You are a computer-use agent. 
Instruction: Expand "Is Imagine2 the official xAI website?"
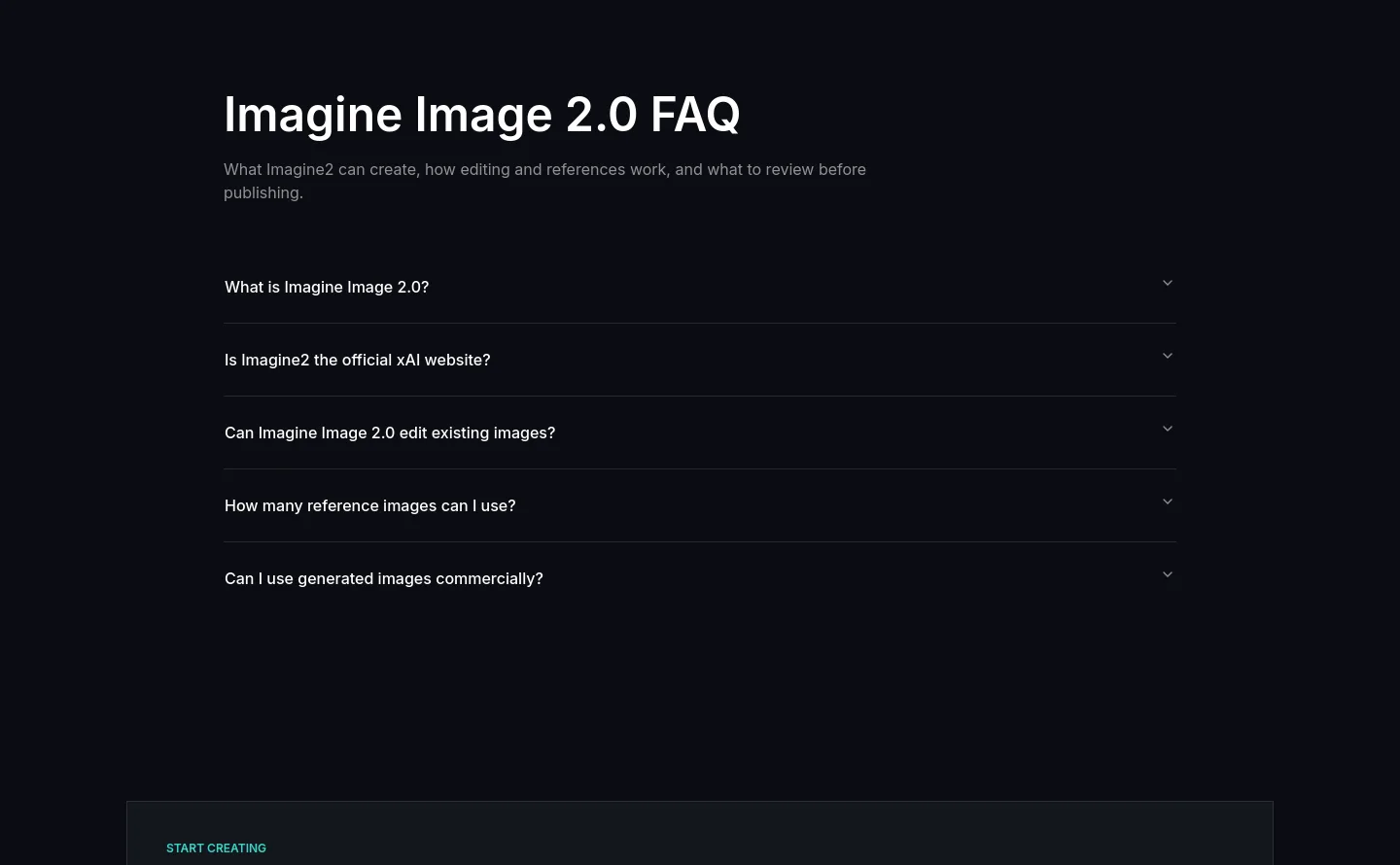pos(700,360)
